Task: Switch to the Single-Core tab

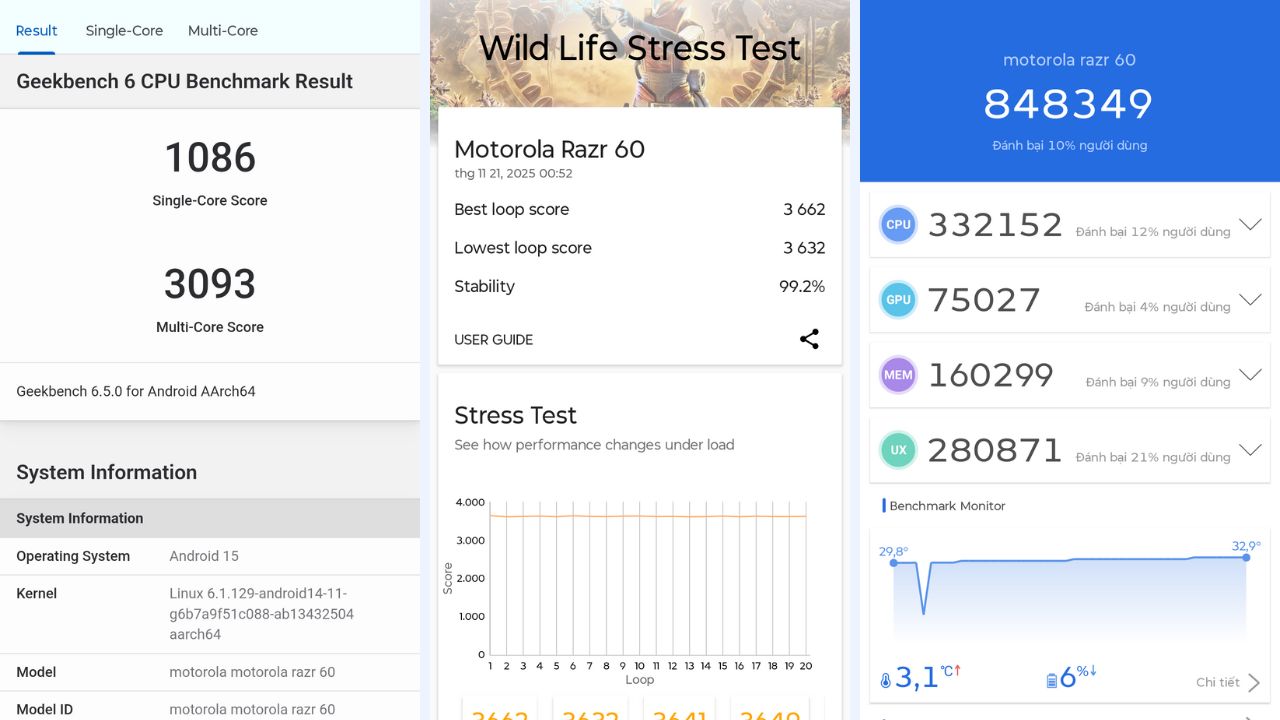Action: tap(124, 31)
